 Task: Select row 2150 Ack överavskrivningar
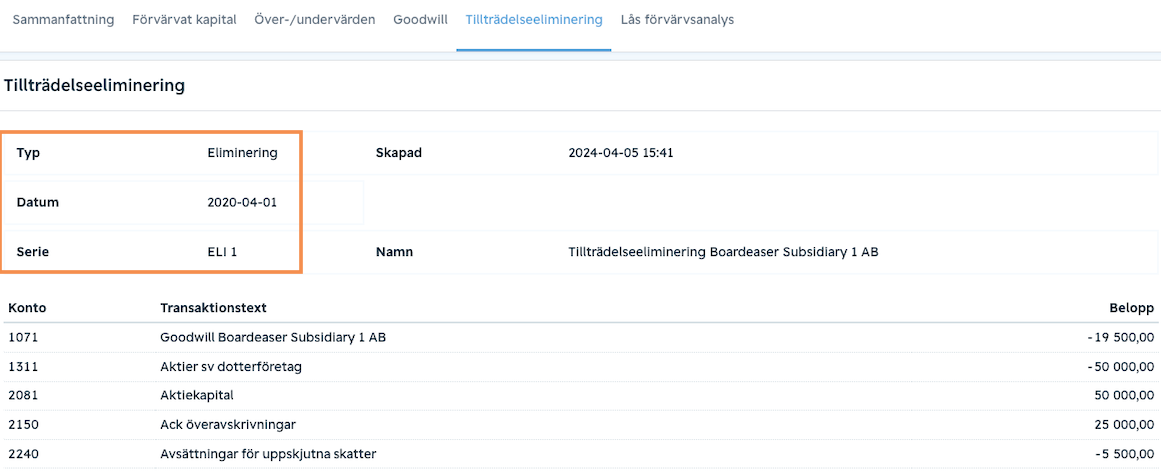(580, 424)
